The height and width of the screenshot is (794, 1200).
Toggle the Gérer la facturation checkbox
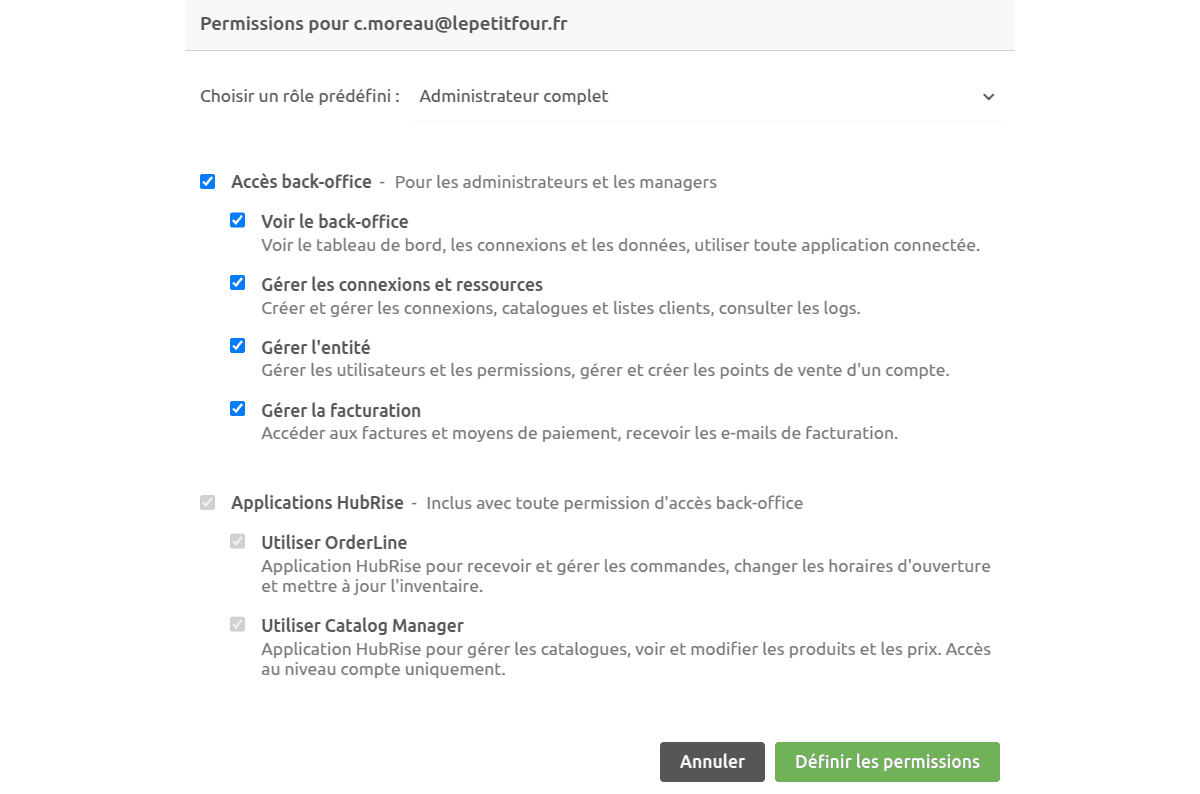point(238,409)
